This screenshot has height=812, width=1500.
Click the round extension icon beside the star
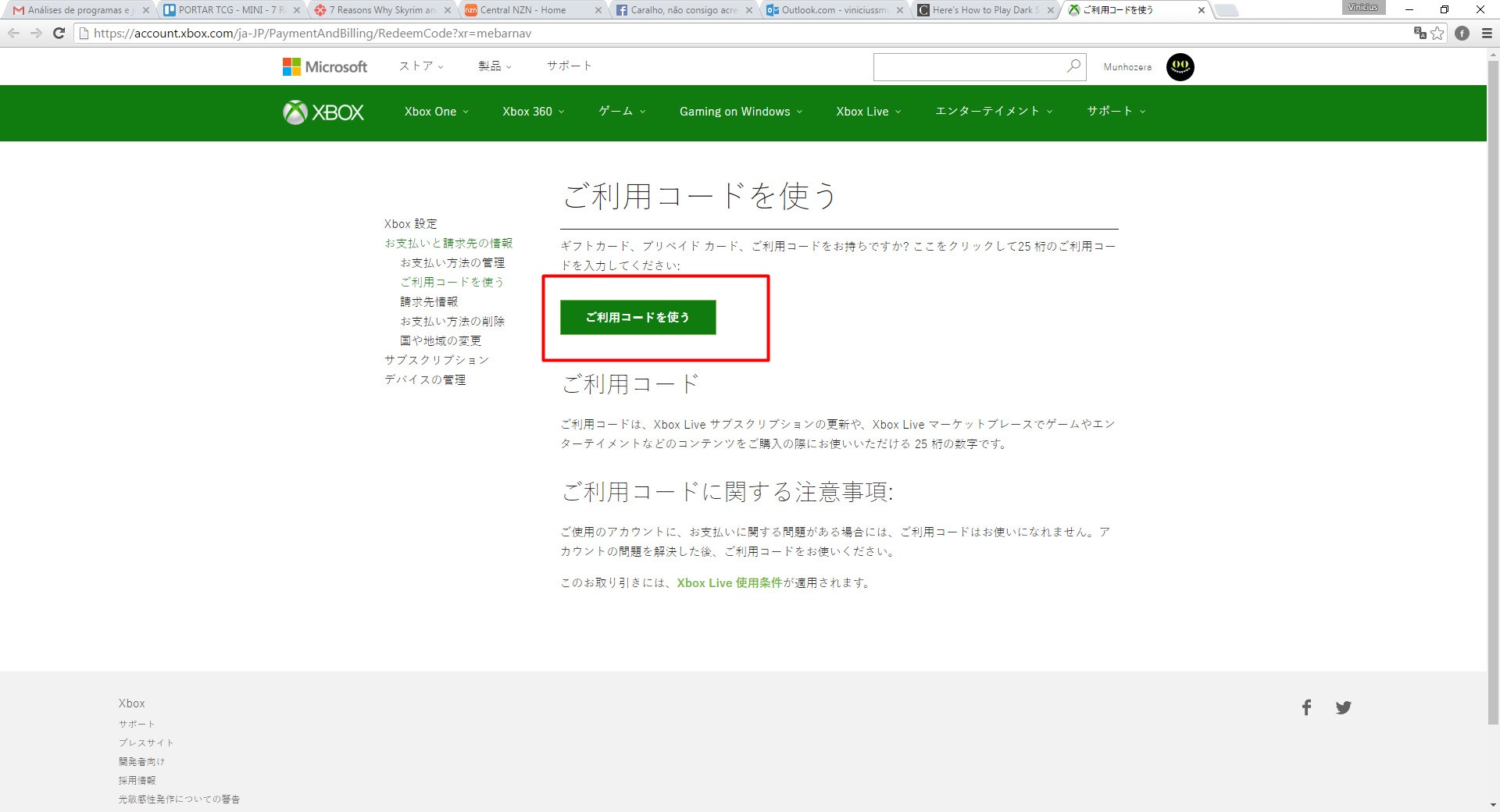click(1462, 34)
